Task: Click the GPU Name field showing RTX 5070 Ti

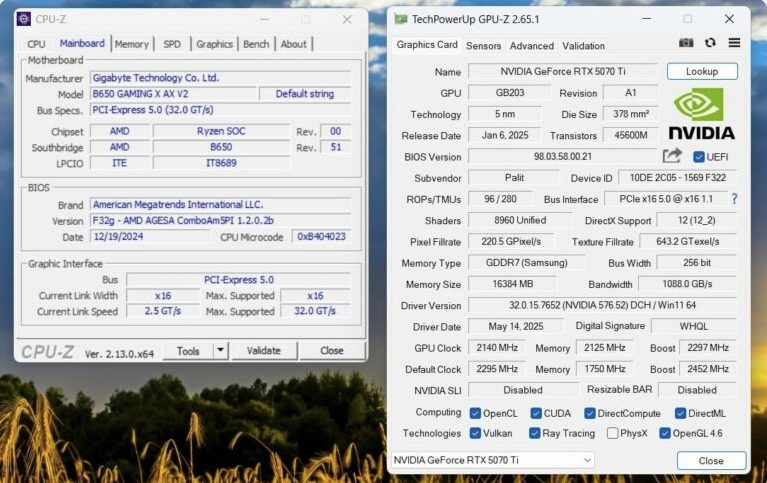Action: pyautogui.click(x=563, y=71)
